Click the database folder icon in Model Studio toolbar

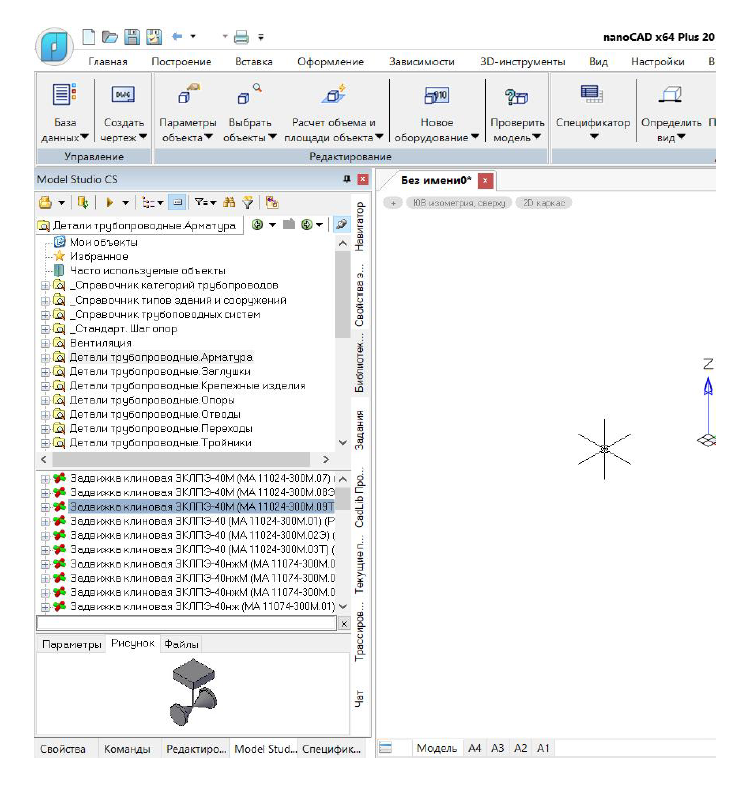[45, 202]
